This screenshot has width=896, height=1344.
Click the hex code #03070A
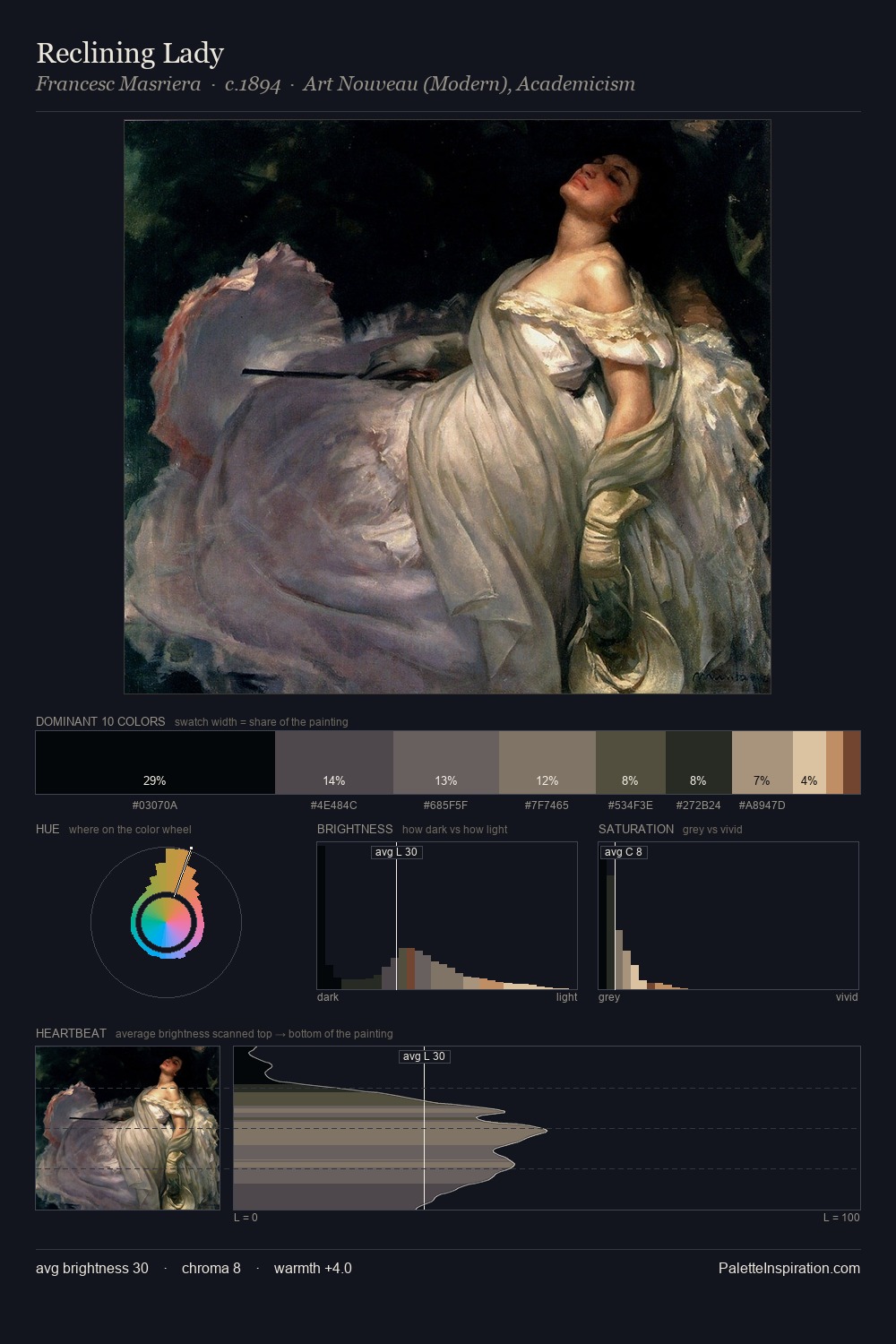pos(155,806)
